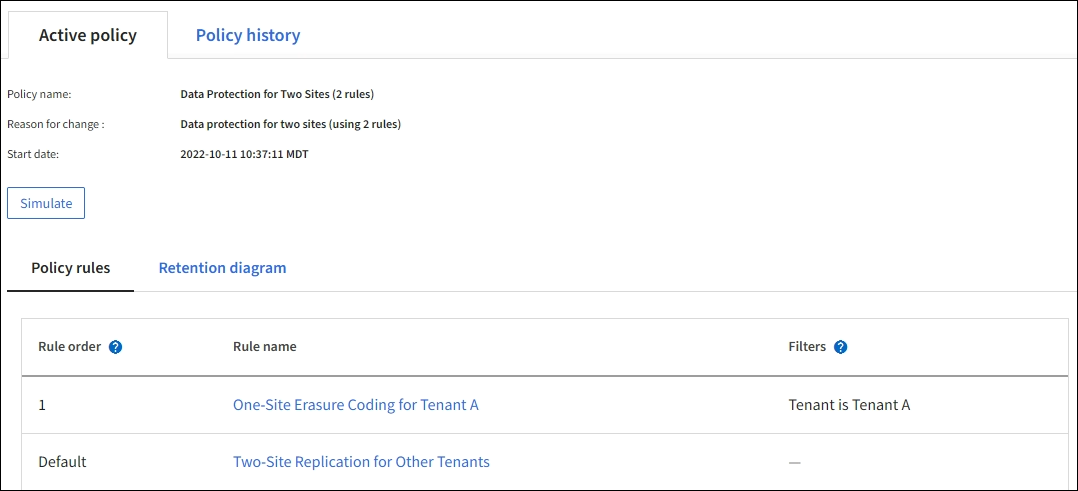Click the Filters column header text
The height and width of the screenshot is (491, 1078).
[x=807, y=347]
